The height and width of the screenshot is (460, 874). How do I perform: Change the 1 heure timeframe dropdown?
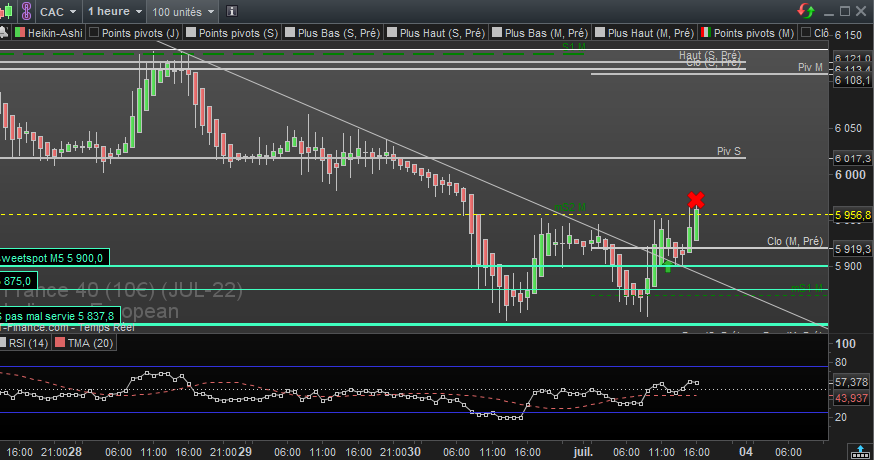[115, 12]
